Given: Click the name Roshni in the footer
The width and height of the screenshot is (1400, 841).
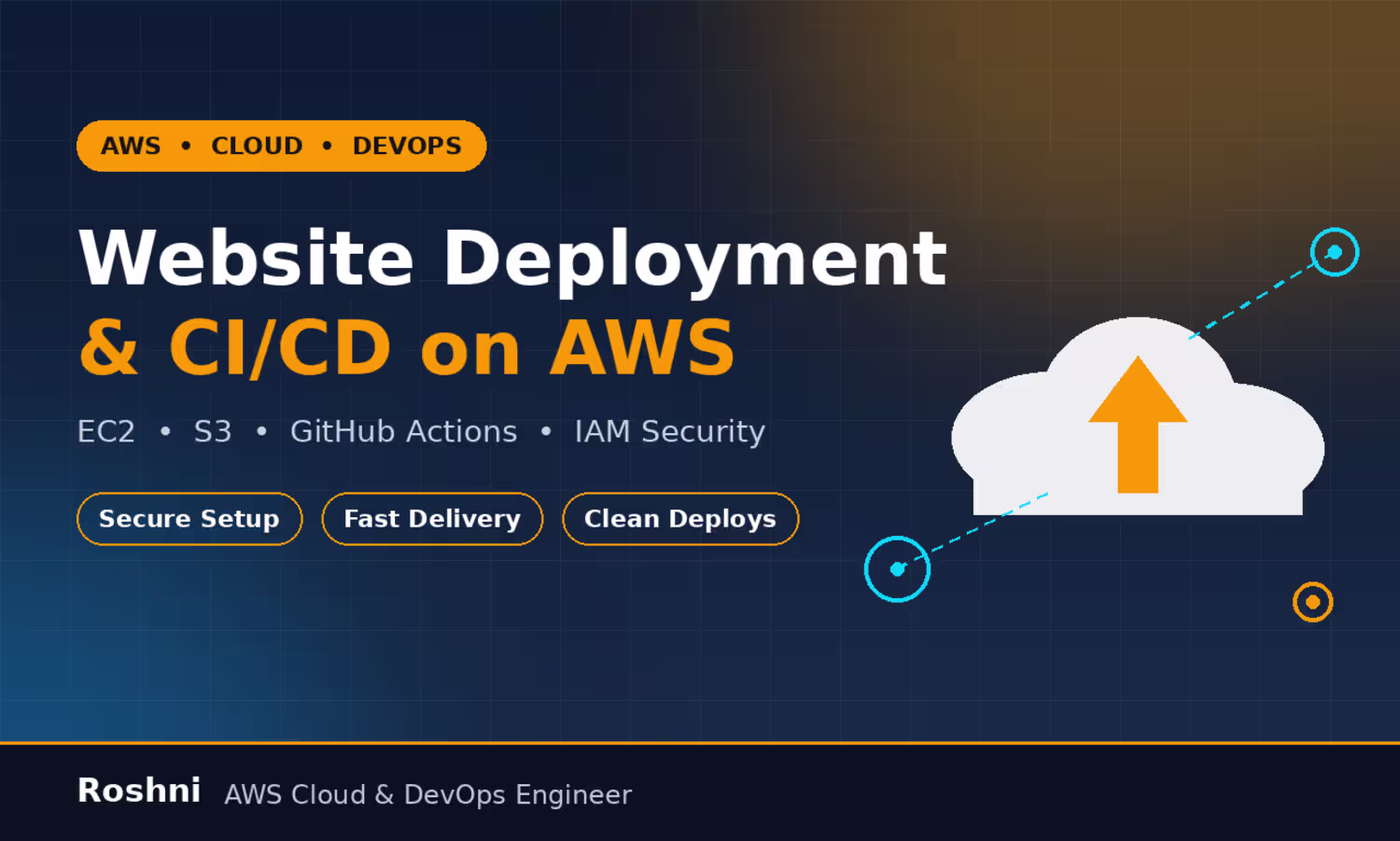Looking at the screenshot, I should (139, 791).
